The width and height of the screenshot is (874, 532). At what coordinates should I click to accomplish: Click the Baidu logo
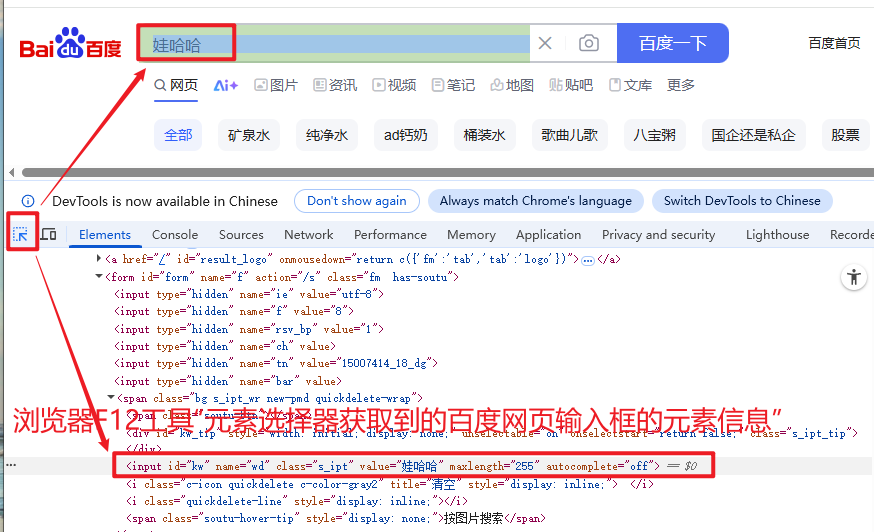70,43
